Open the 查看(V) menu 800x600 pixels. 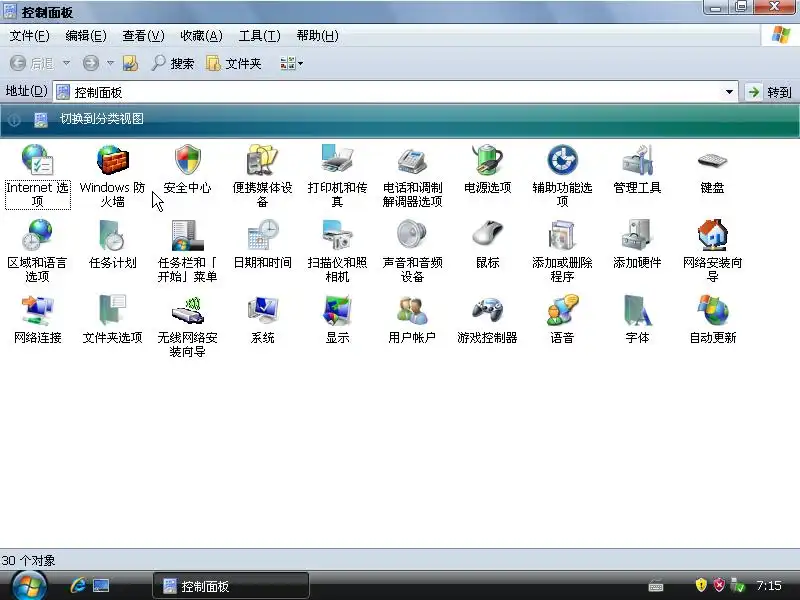coord(143,36)
